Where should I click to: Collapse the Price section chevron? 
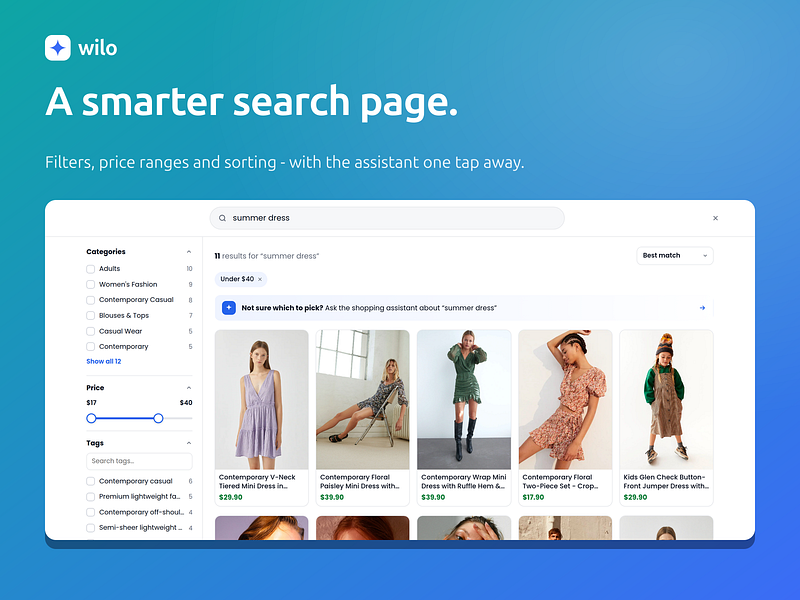pos(189,388)
